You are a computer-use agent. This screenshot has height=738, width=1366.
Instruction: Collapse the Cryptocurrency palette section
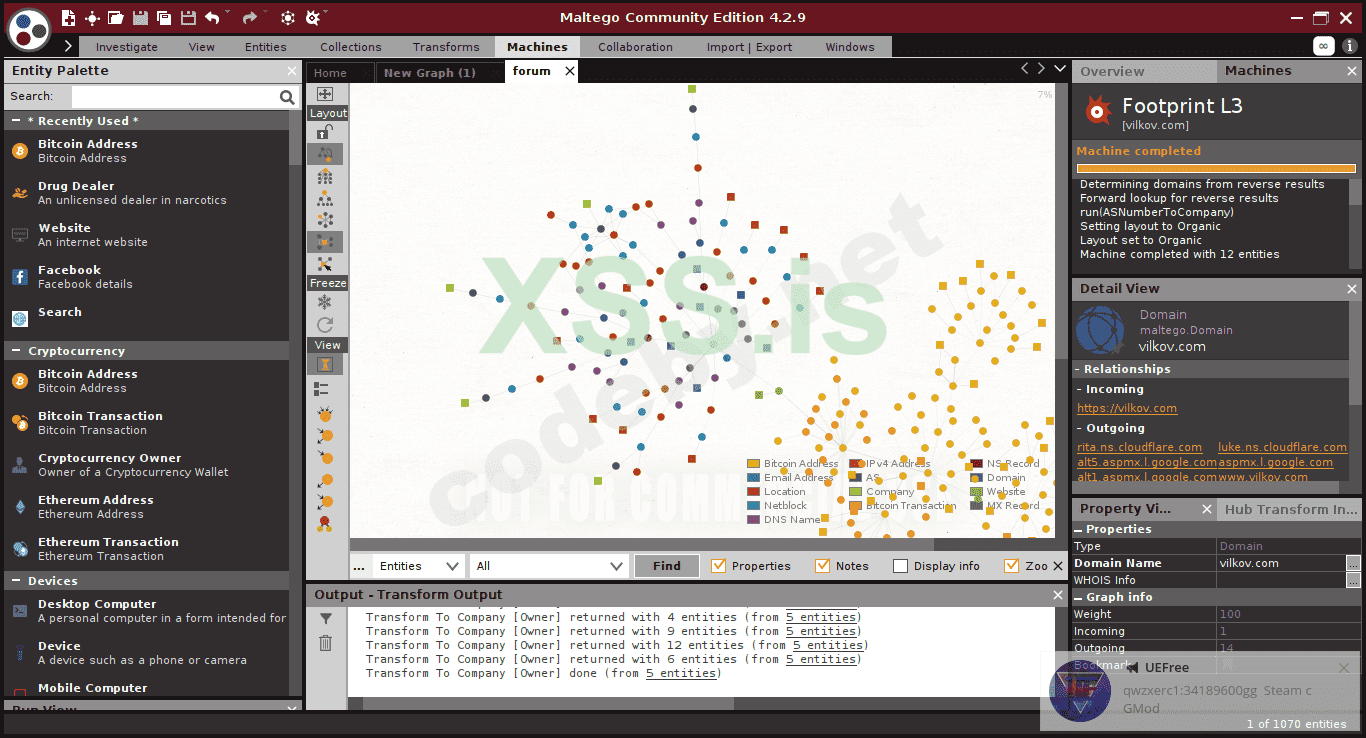coord(18,351)
